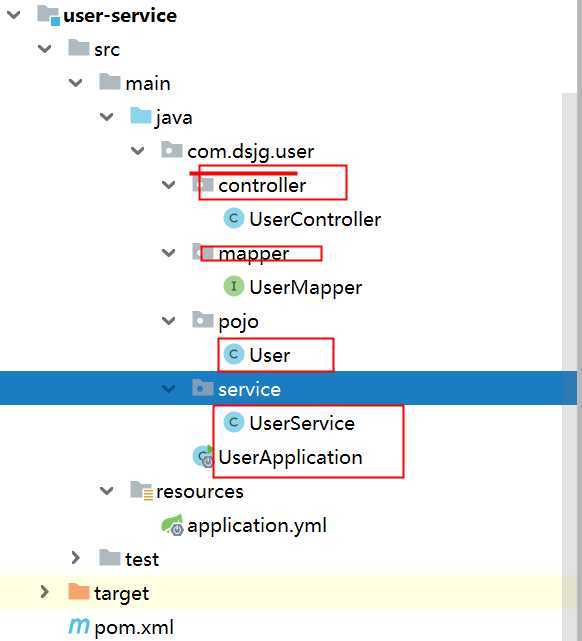Click the Maven pom.xml icon
This screenshot has height=641, width=582.
tap(79, 626)
